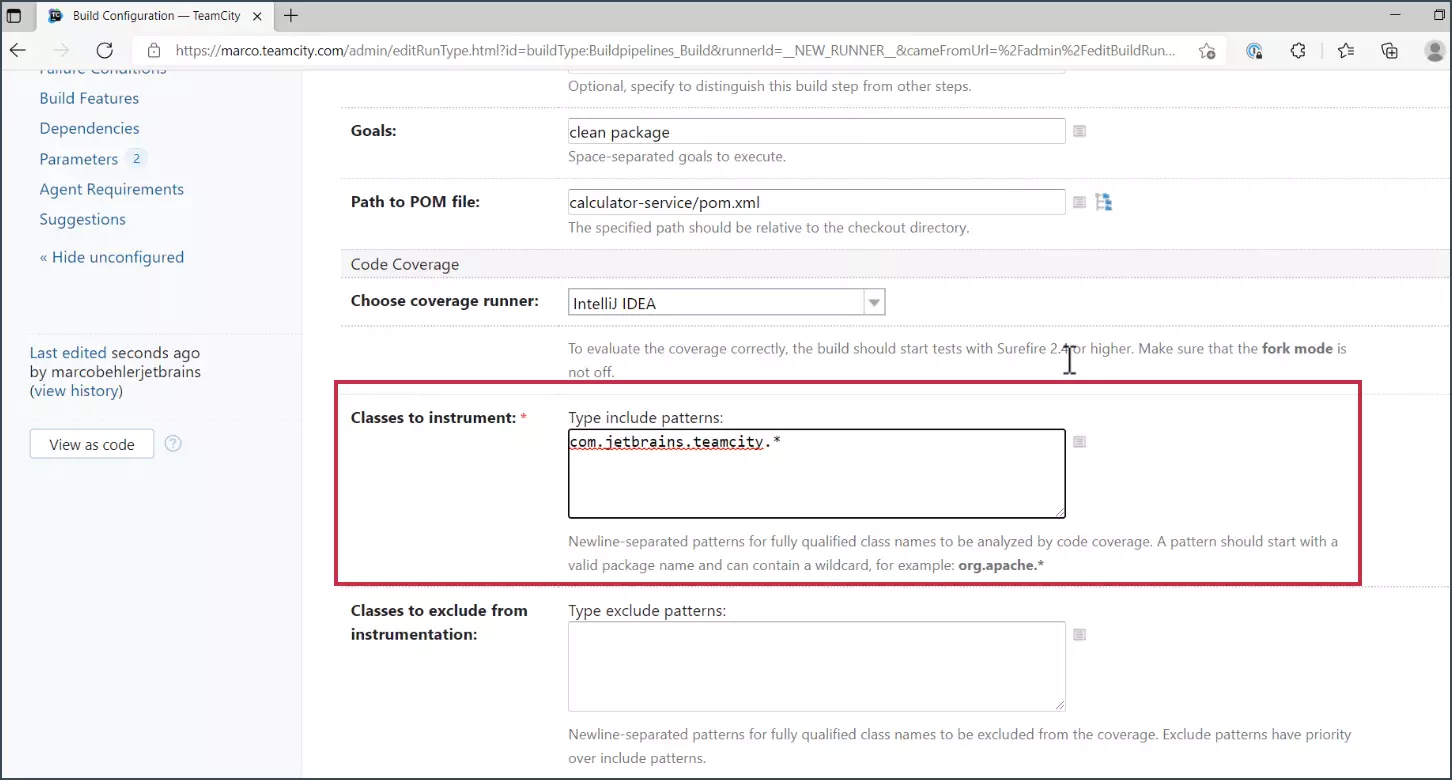Image resolution: width=1452 pixels, height=780 pixels.
Task: Select the Build Configuration TeamCity browser tab
Action: coord(155,16)
